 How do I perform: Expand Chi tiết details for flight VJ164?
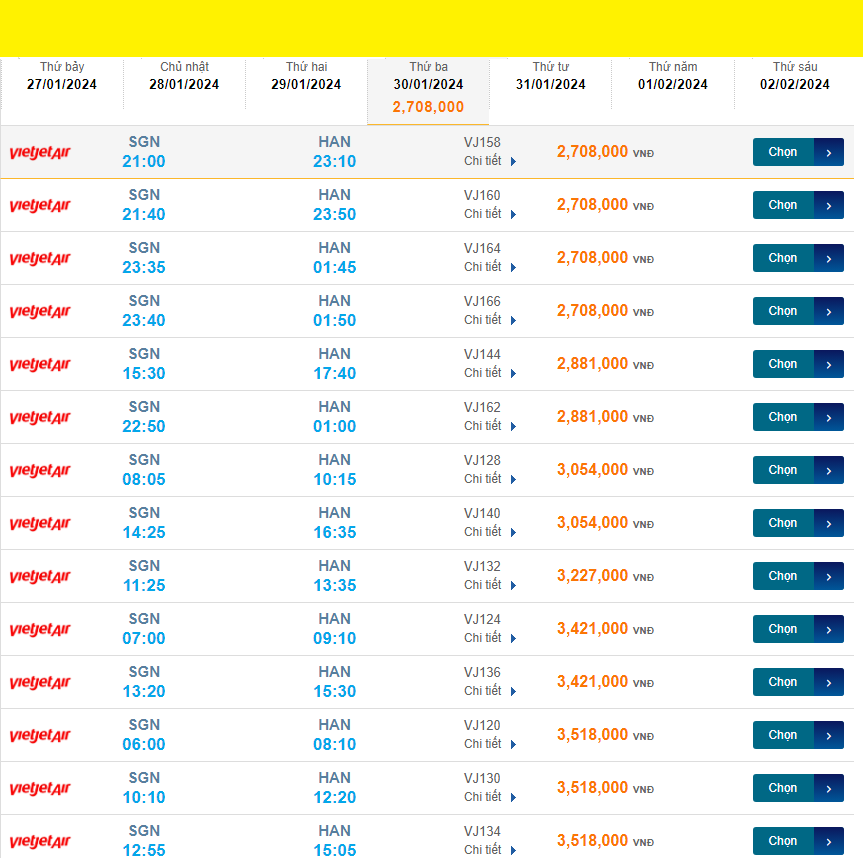pos(490,267)
